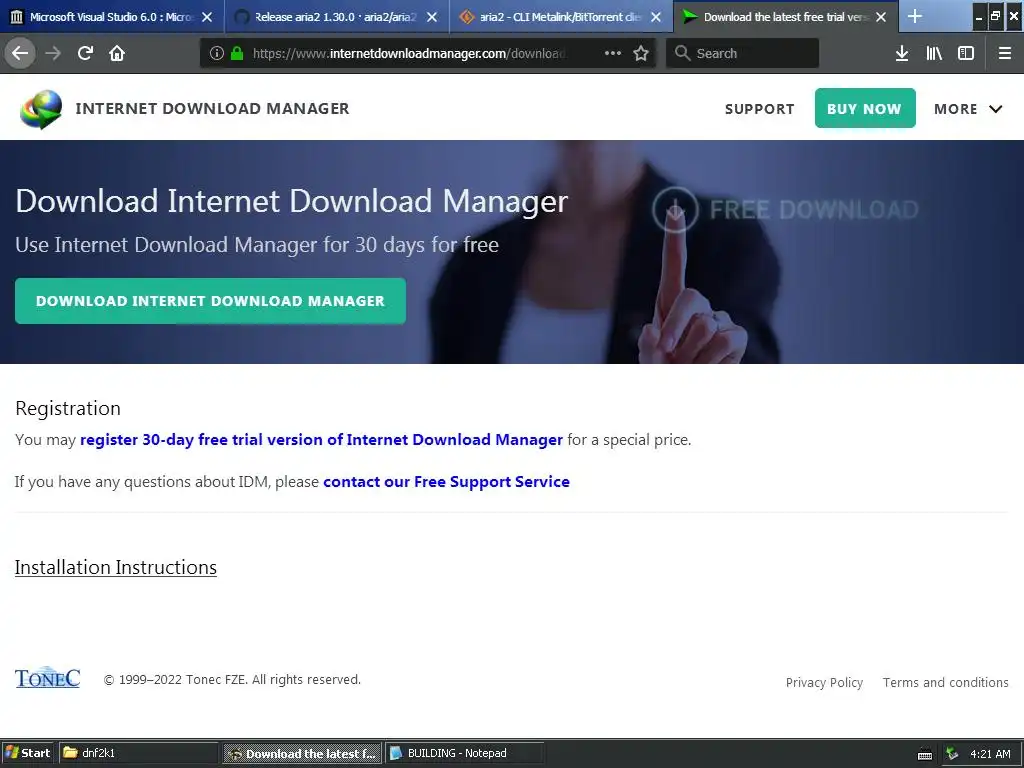Open page actions three-dot menu
This screenshot has height=768, width=1024.
pyautogui.click(x=613, y=53)
